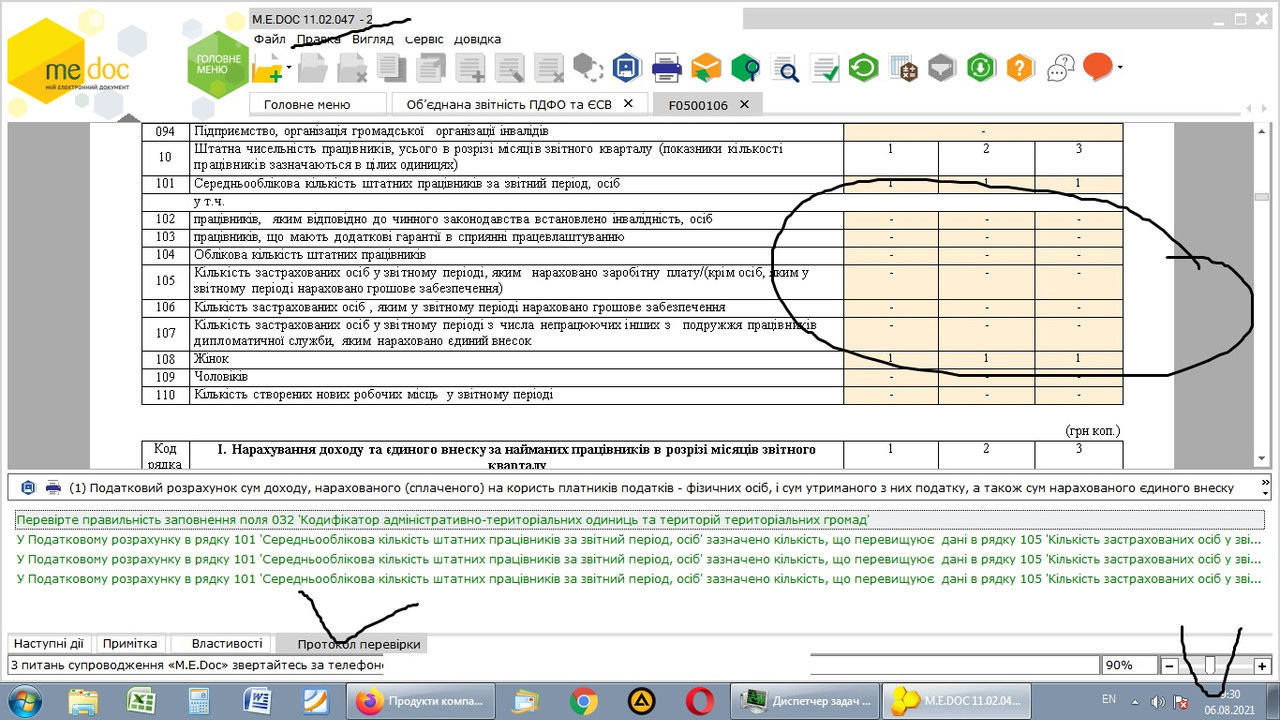Create a new document with folder-plus icon
This screenshot has width=1280, height=720.
267,68
